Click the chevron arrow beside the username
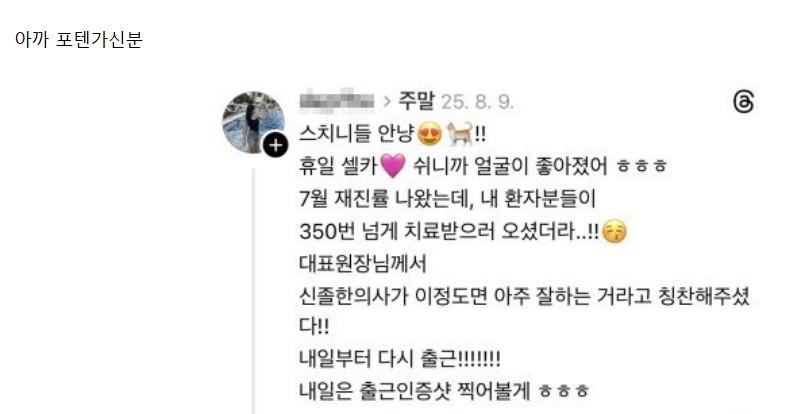This screenshot has width=810, height=414. [386, 101]
